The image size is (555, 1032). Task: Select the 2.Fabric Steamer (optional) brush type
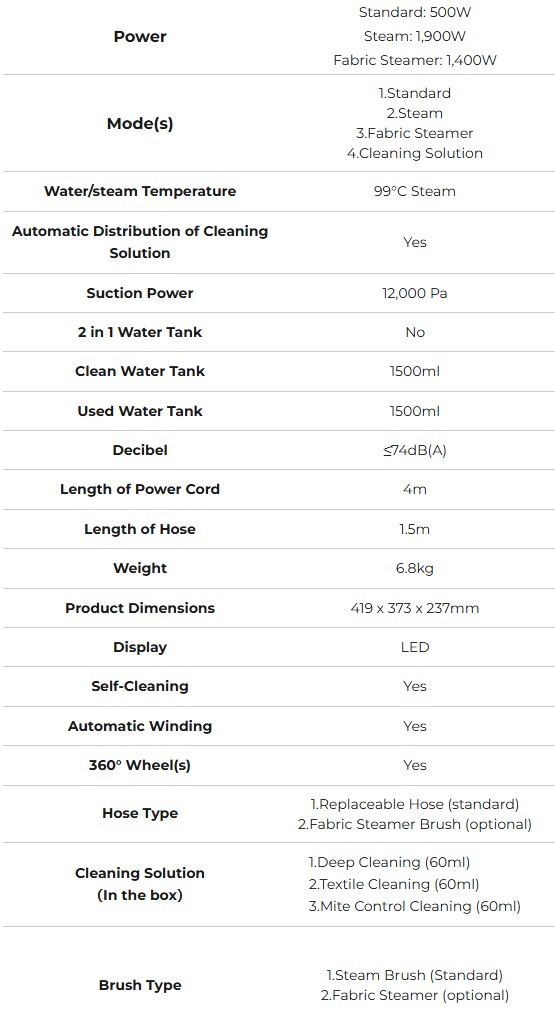pos(415,995)
